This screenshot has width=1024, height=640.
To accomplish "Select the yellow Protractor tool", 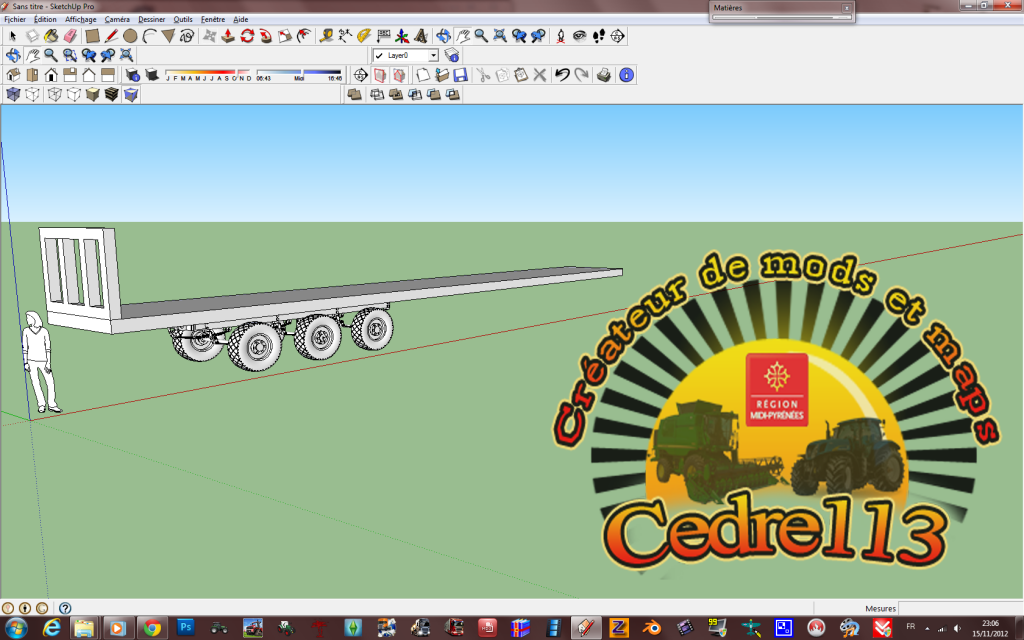I will 364,36.
